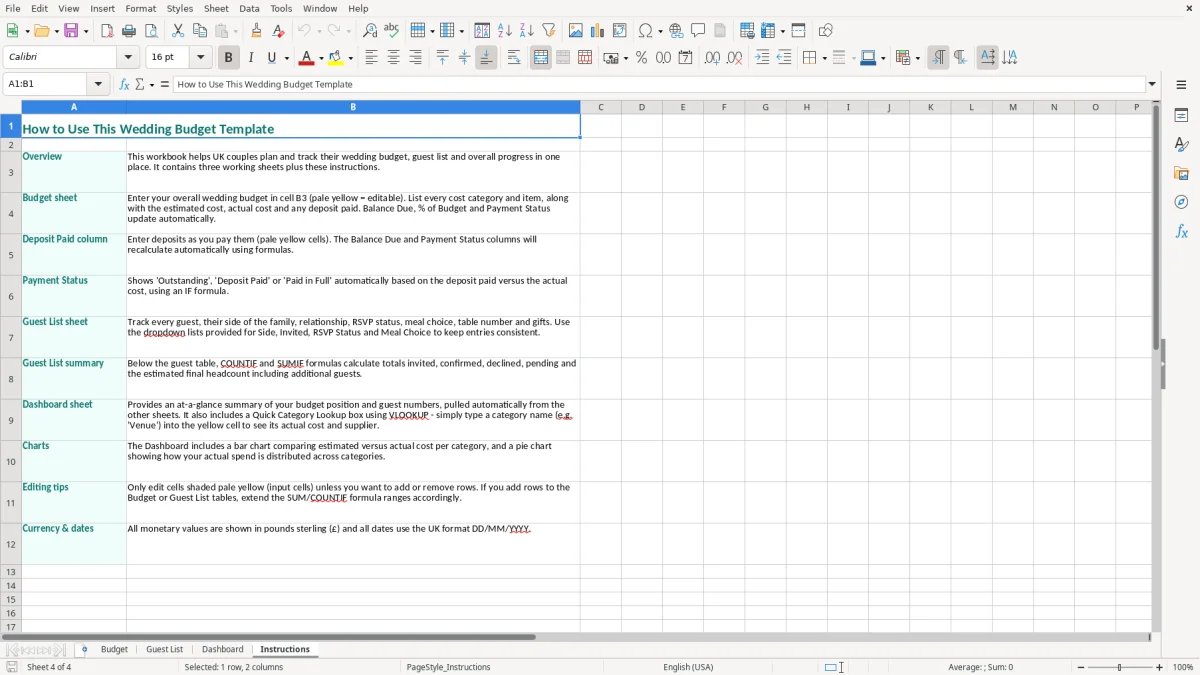Insert an image
The width and height of the screenshot is (1200, 675).
click(576, 31)
